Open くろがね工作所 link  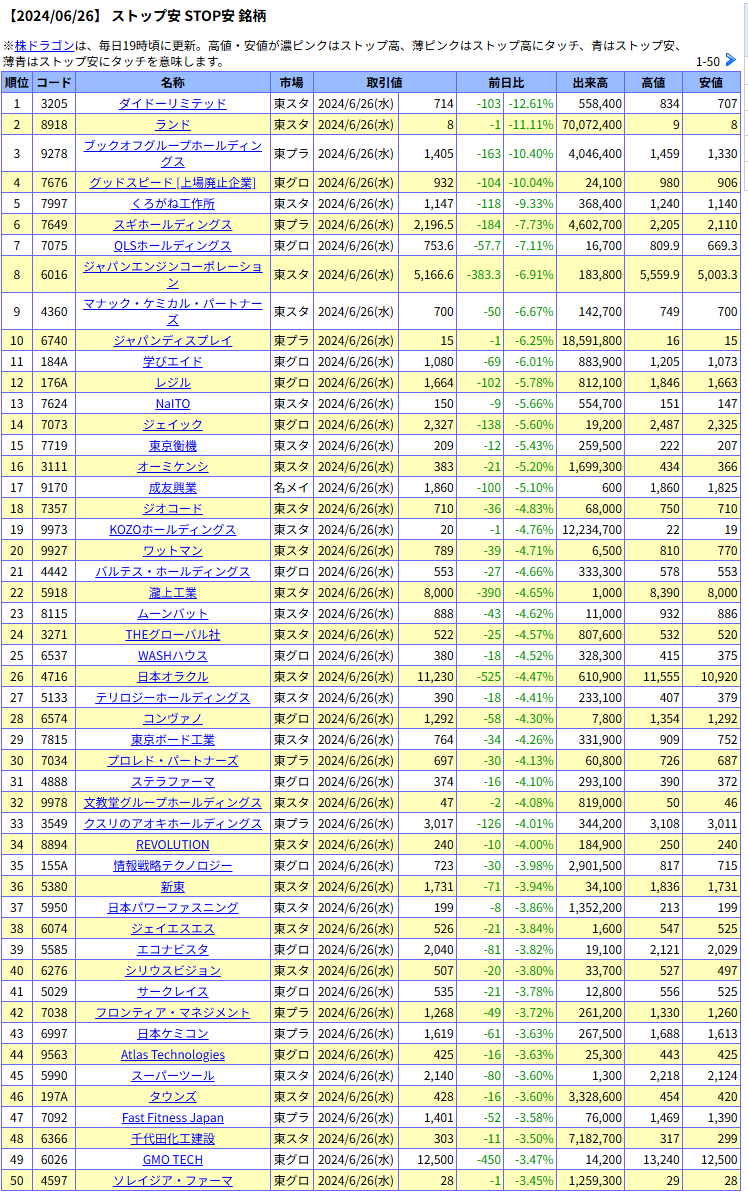click(x=172, y=203)
